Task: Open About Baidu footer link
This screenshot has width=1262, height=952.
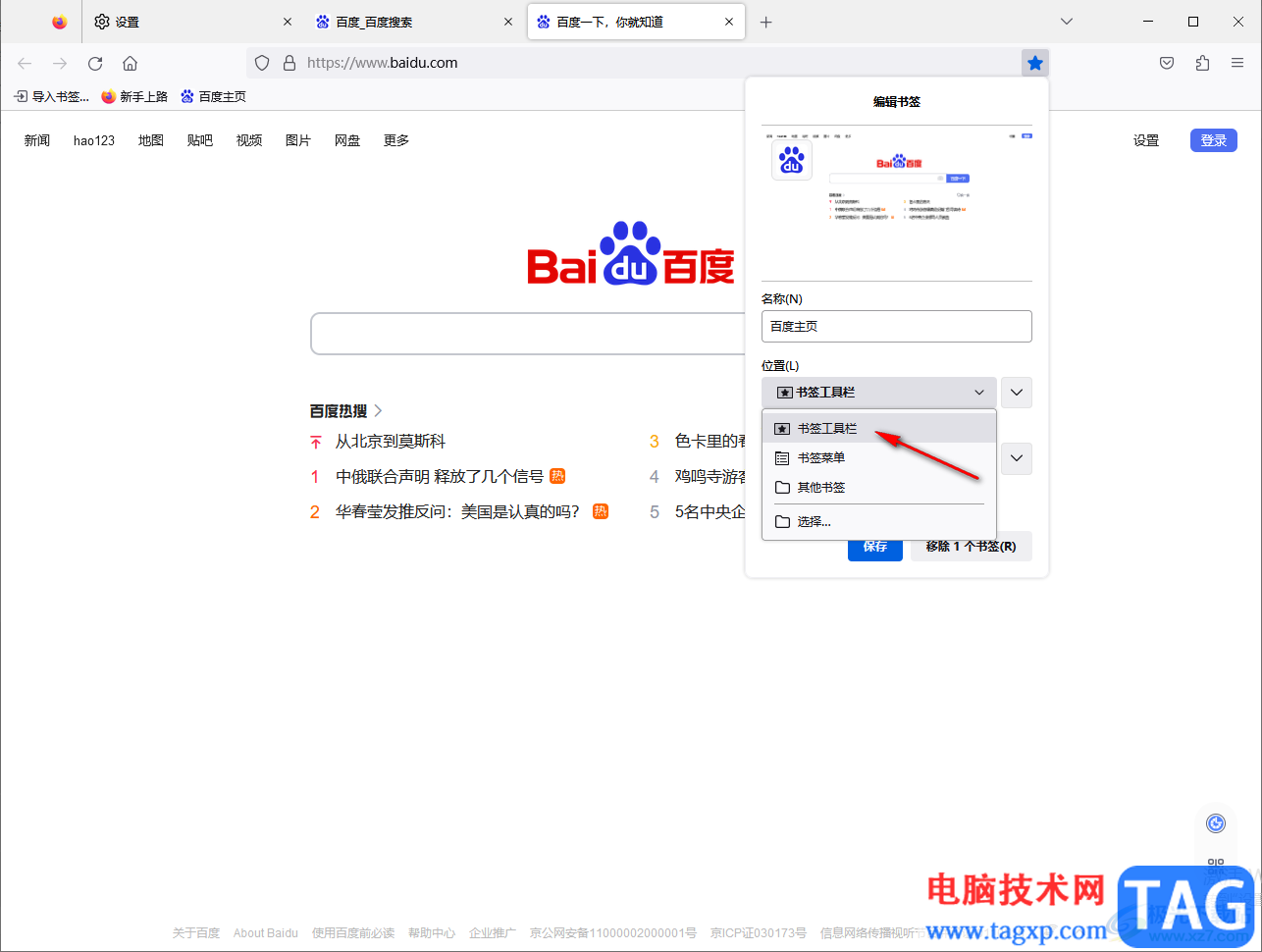Action: pyautogui.click(x=266, y=933)
